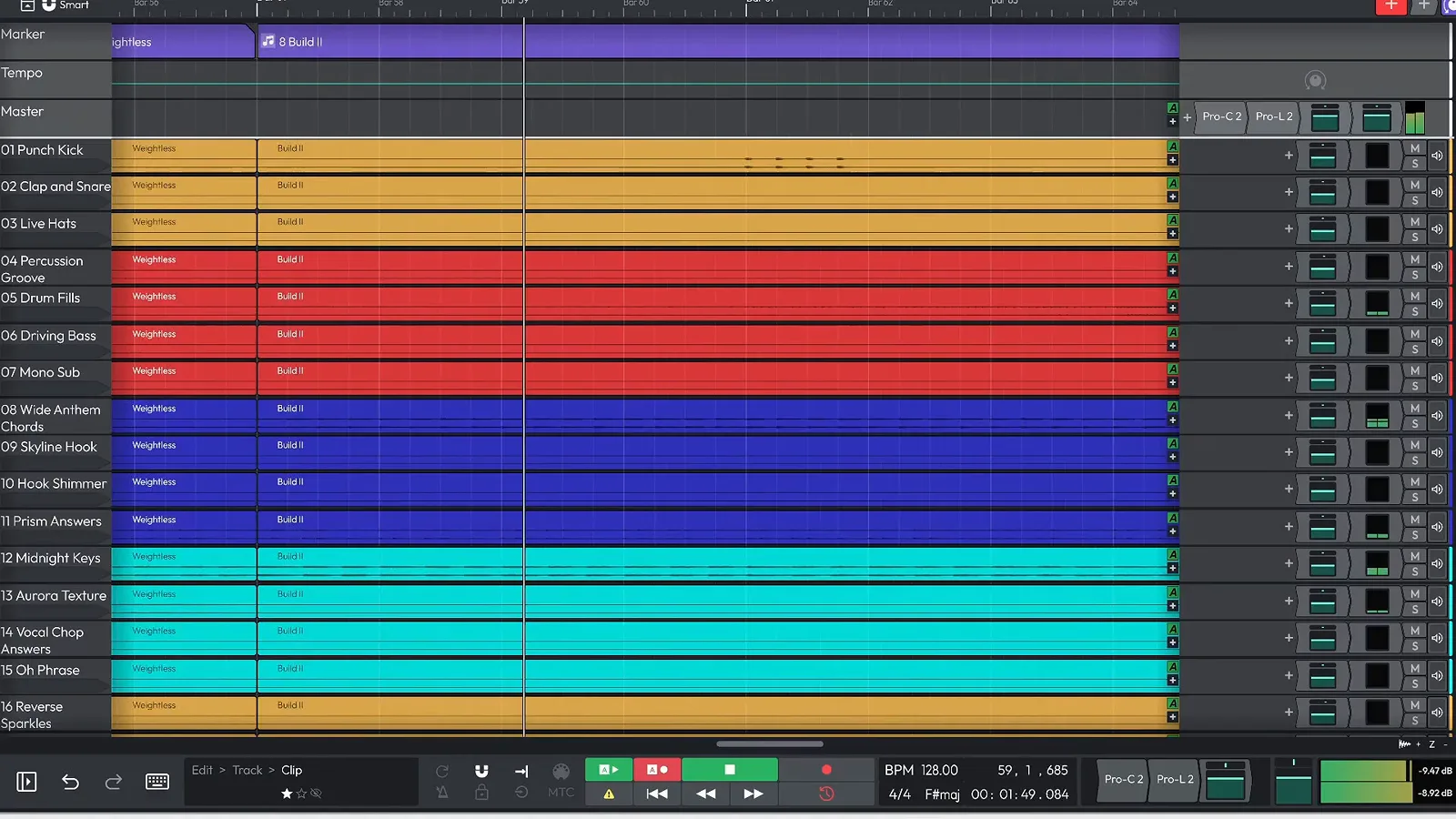
Task: Start recording with the red record button
Action: point(826,770)
